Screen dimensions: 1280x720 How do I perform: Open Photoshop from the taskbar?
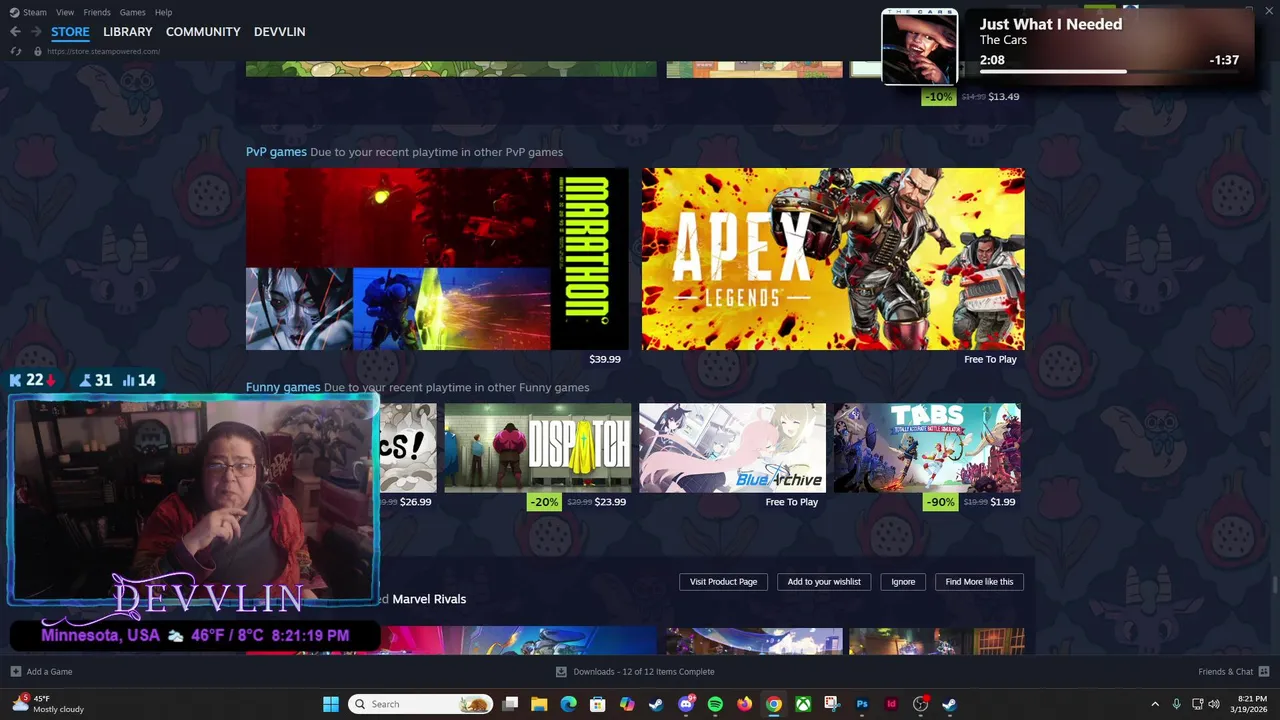pos(862,704)
